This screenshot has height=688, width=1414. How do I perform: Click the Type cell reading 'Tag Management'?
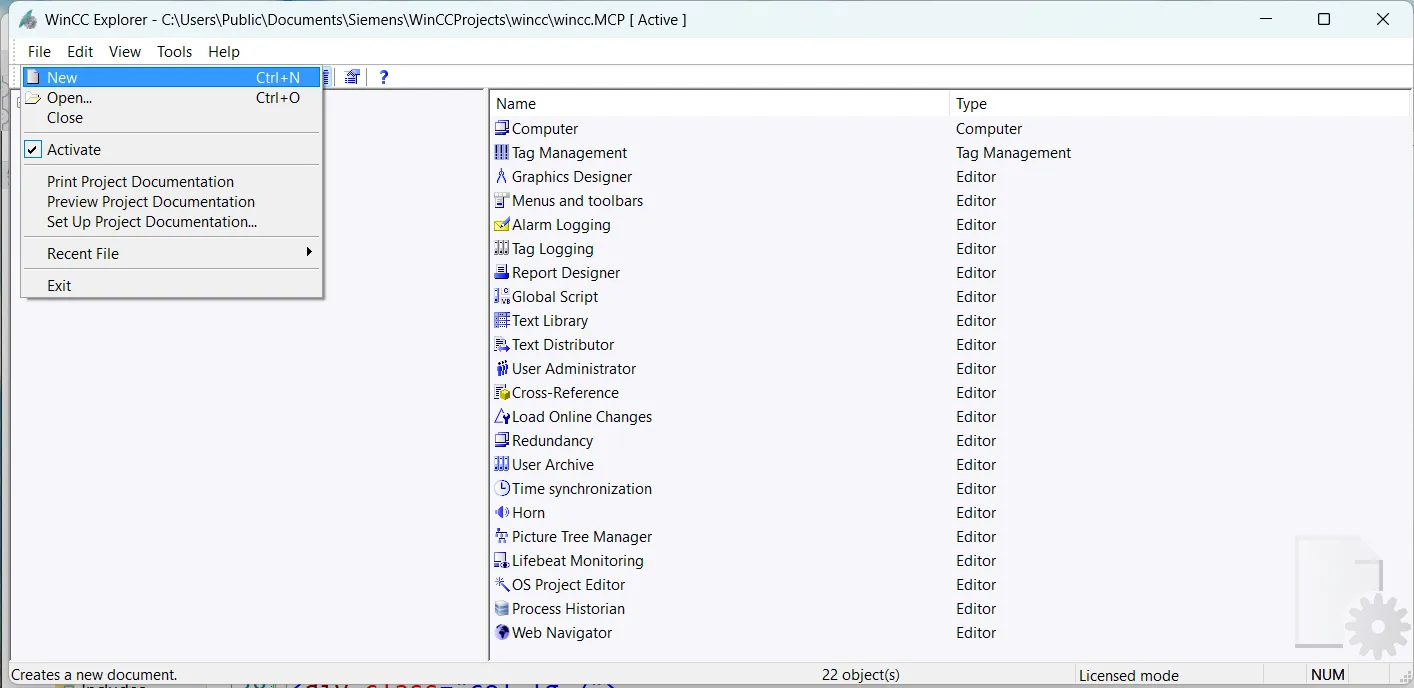[x=1013, y=152]
